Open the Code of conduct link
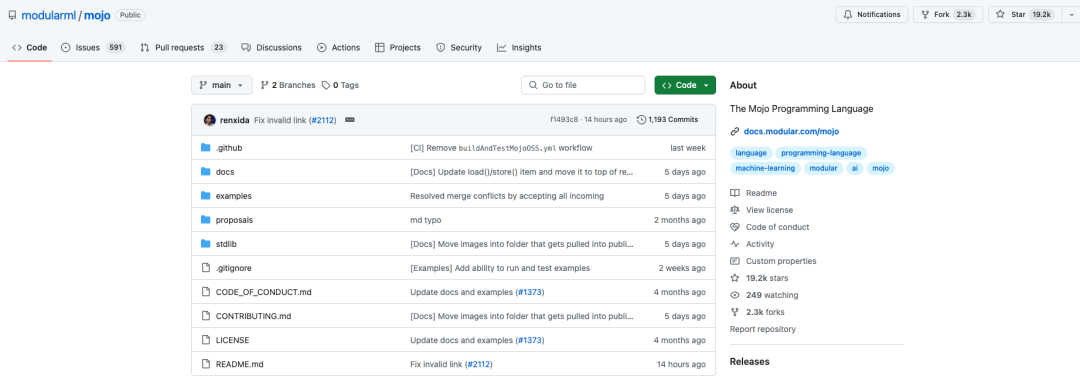 pos(769,227)
